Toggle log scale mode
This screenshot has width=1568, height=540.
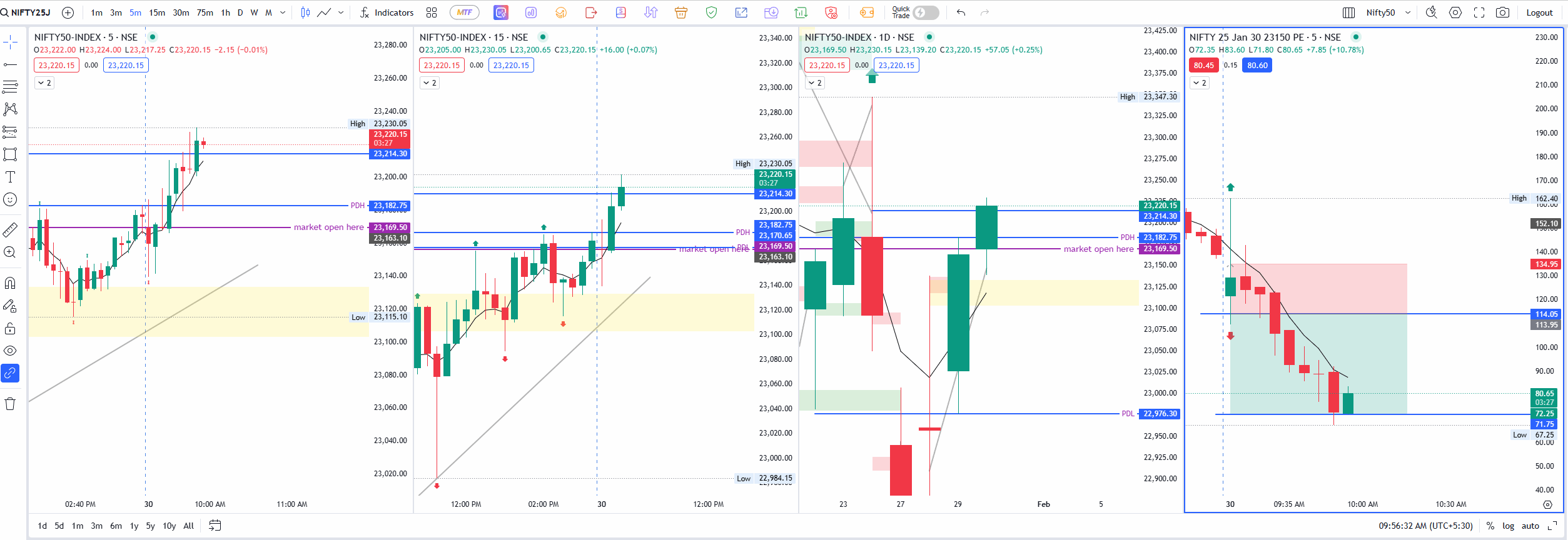[1508, 526]
